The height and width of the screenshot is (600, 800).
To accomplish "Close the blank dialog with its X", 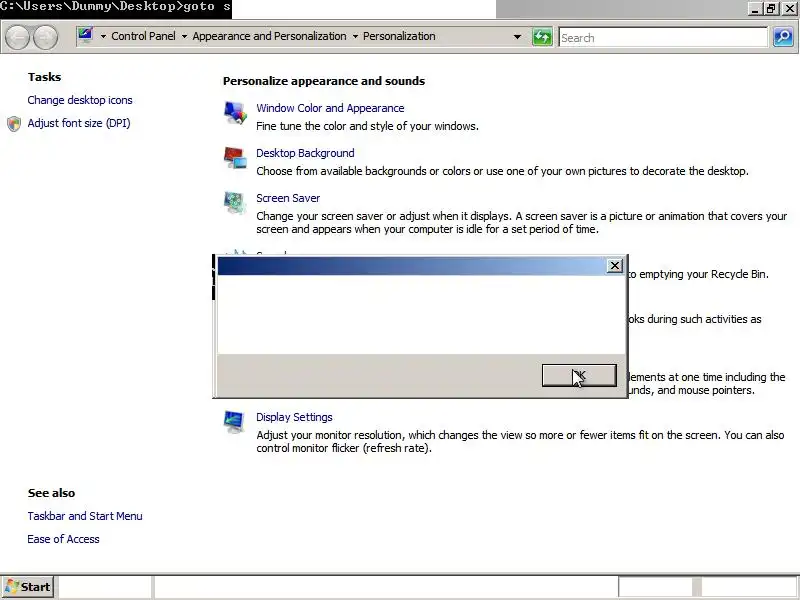I will tap(615, 266).
